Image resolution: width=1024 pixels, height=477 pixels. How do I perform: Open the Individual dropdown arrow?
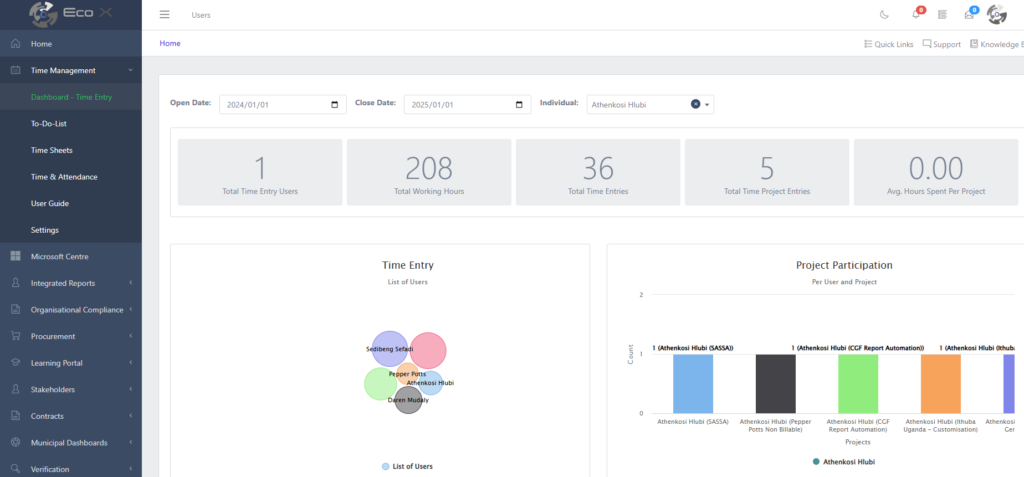click(x=707, y=104)
